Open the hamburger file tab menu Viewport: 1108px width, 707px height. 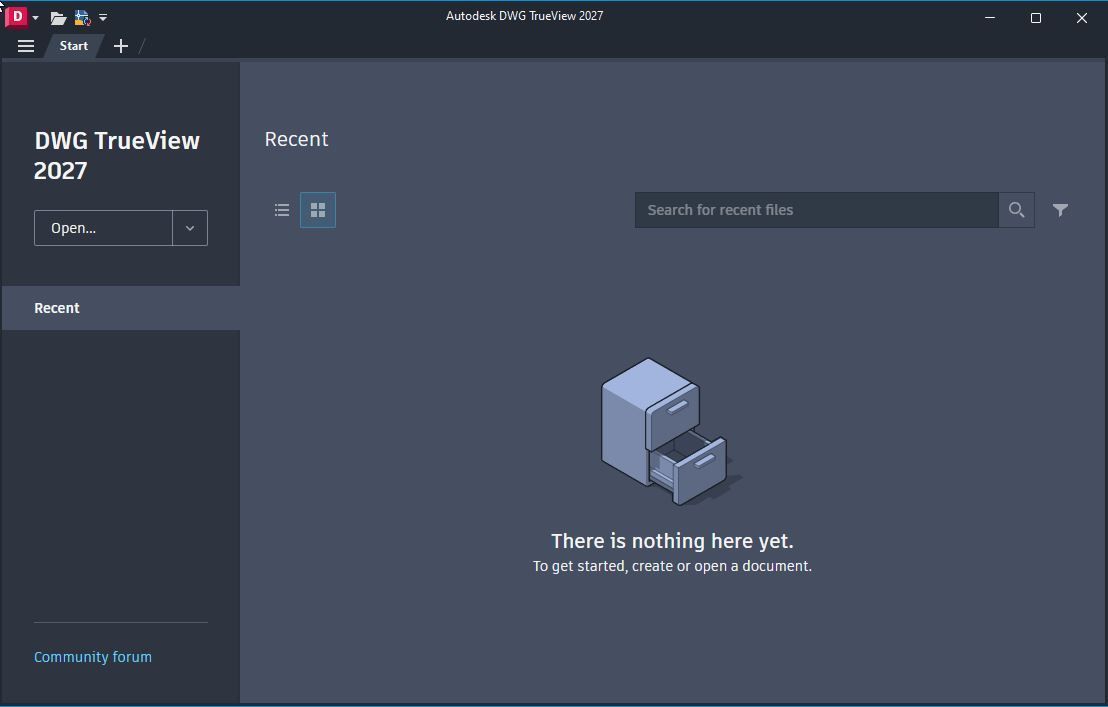click(x=26, y=46)
